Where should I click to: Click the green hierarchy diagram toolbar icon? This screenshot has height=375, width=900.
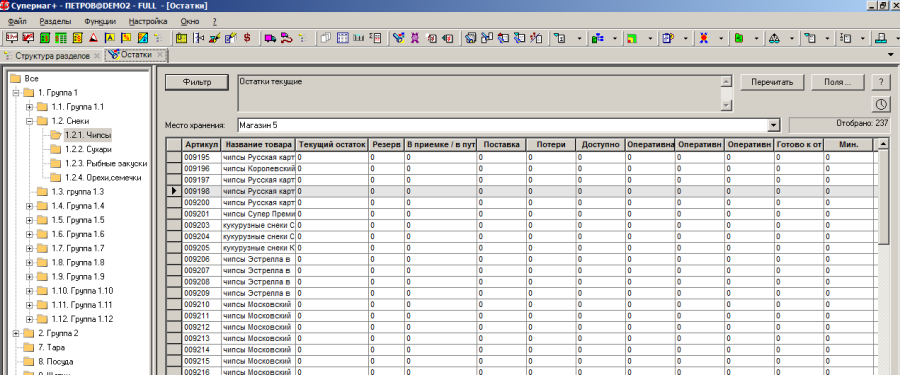pos(597,38)
